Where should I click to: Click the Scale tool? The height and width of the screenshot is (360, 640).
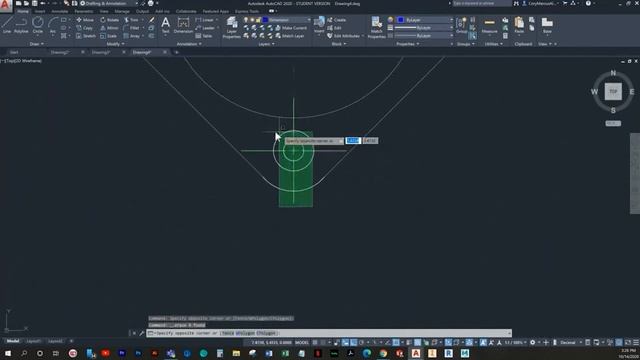click(x=109, y=36)
